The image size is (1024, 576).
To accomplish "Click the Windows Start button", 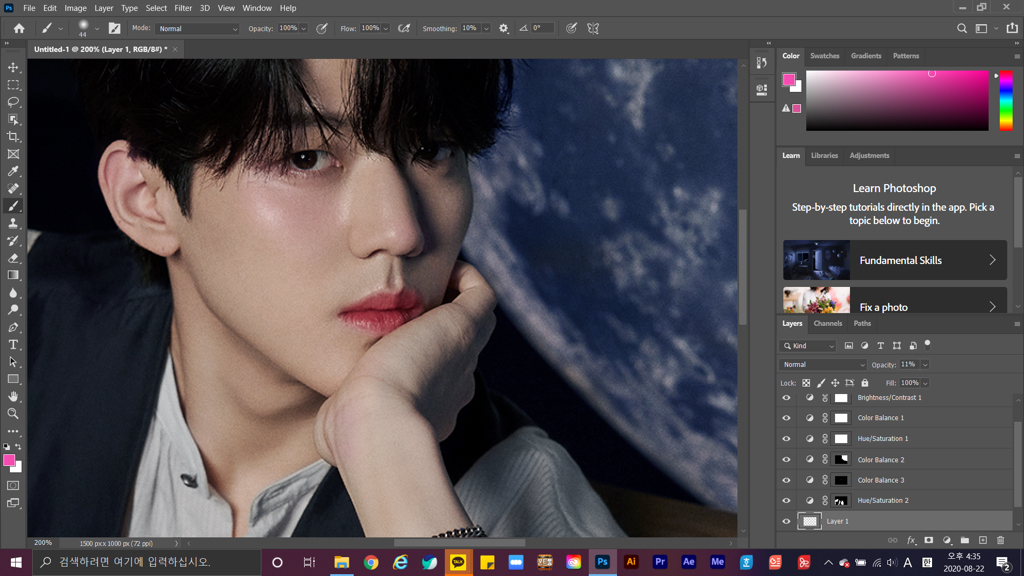I will pos(16,562).
